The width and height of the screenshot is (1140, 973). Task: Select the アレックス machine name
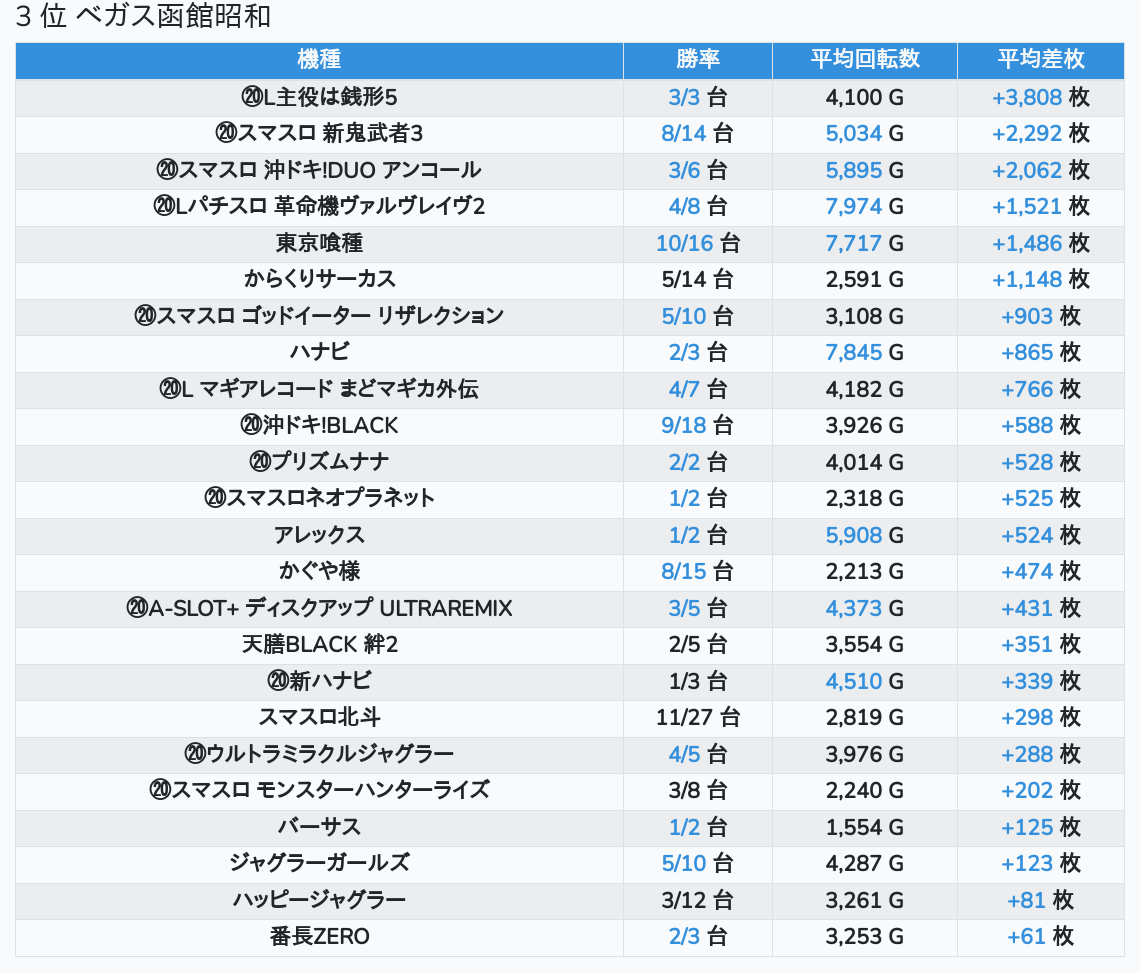319,535
